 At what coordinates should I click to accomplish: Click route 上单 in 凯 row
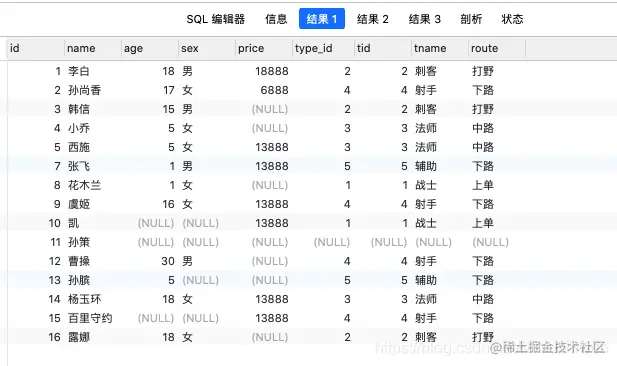click(483, 223)
